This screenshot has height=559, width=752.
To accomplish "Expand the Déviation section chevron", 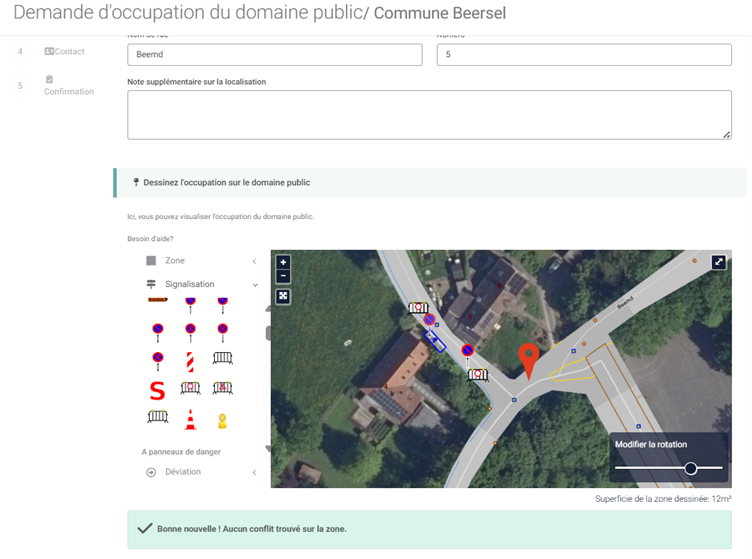I will click(x=255, y=472).
